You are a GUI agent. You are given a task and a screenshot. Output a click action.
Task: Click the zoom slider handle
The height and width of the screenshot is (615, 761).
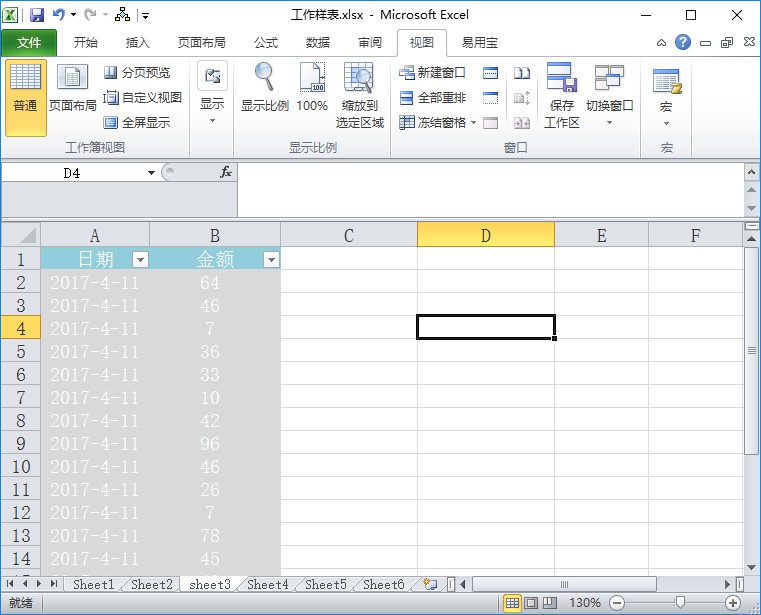(680, 603)
